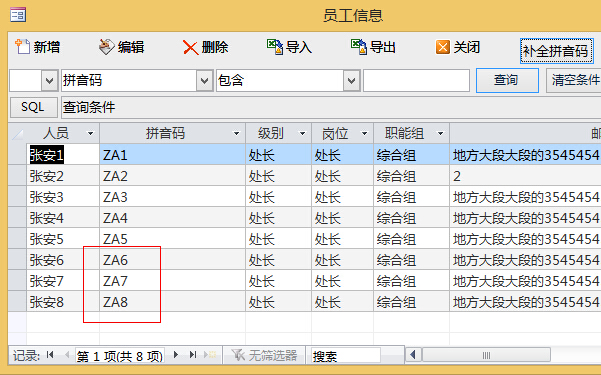The image size is (601, 375).
Task: Click cell 张安4
Action: (x=63, y=218)
